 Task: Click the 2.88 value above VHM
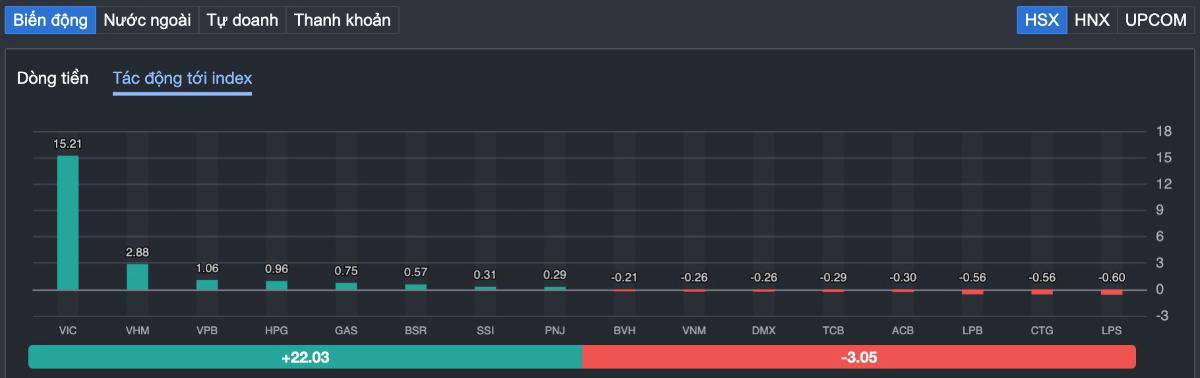coord(137,253)
